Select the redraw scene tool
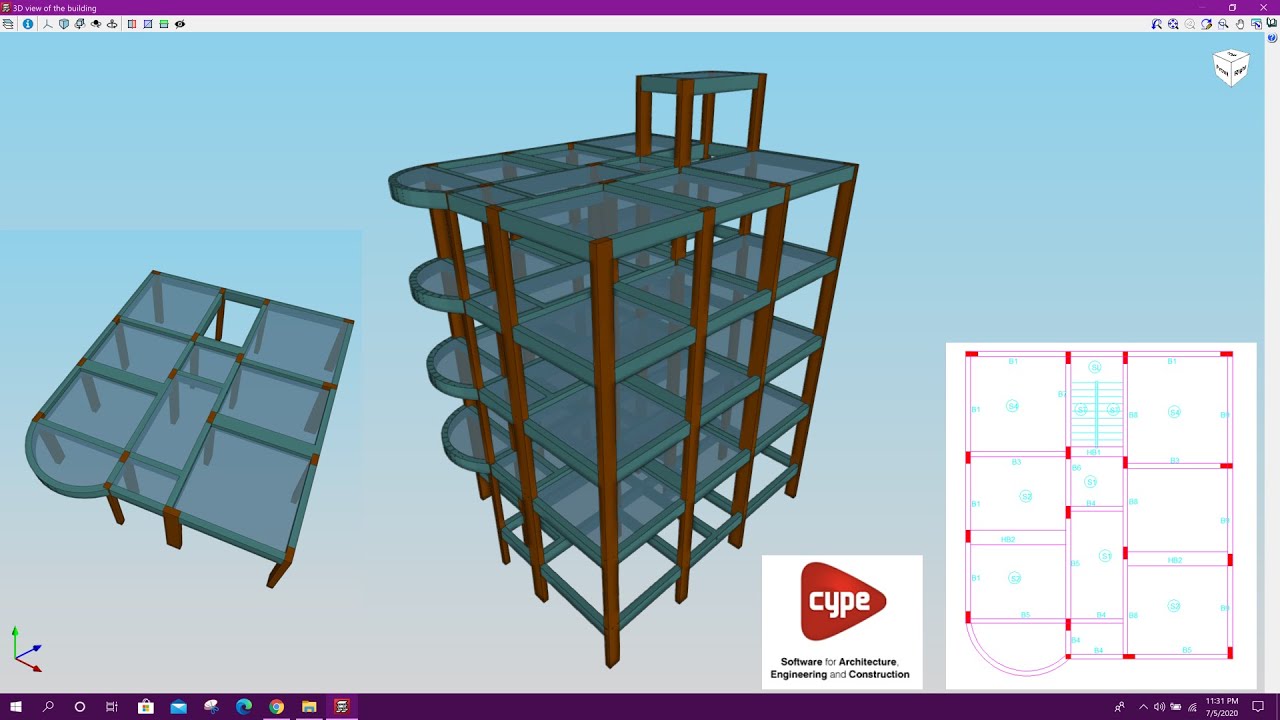This screenshot has width=1280, height=720. pyautogui.click(x=1206, y=24)
